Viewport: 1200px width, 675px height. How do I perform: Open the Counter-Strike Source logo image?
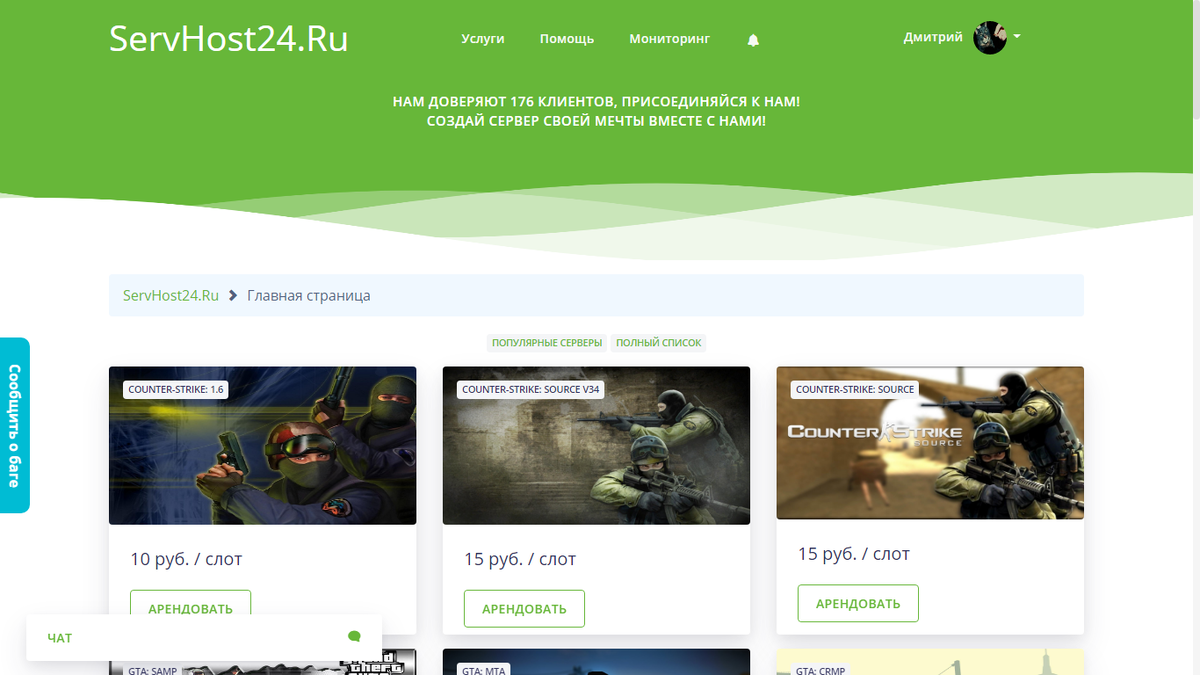coord(930,443)
